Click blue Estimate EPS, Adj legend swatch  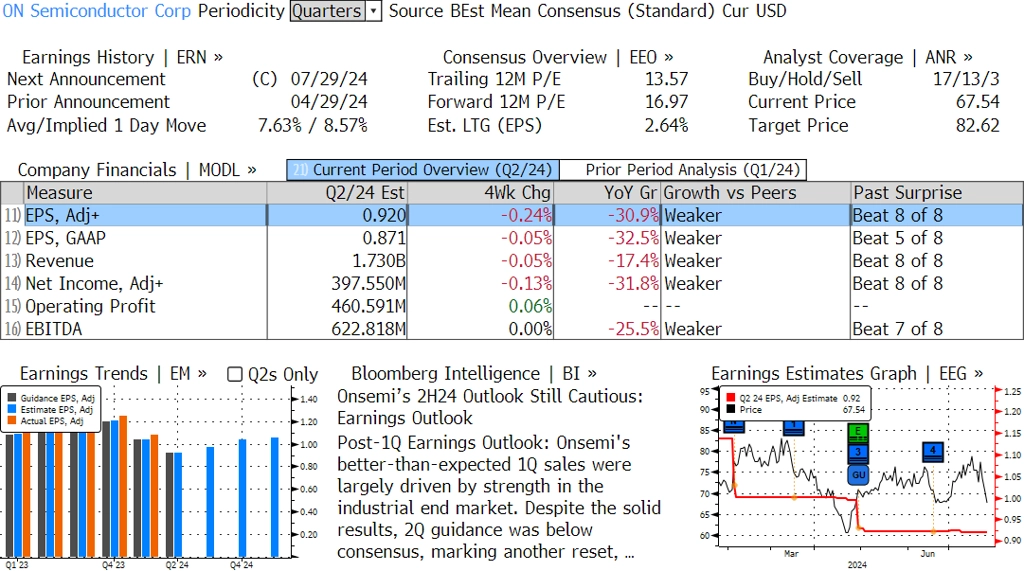(12, 410)
